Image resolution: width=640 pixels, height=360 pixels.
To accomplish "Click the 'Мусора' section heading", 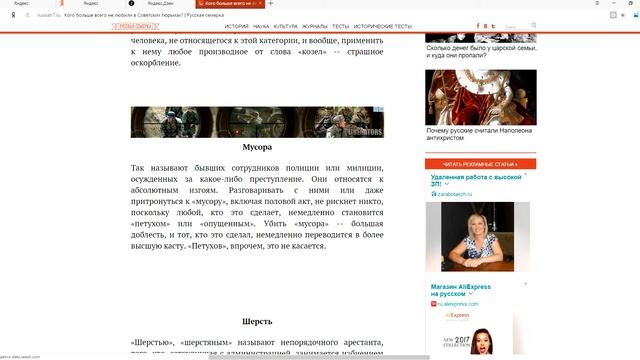I will coord(257,147).
